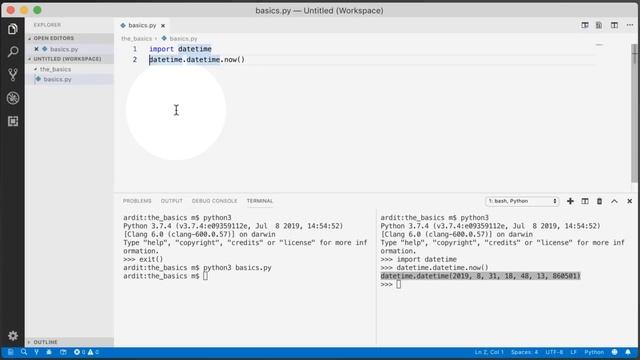Image resolution: width=640 pixels, height=360 pixels.
Task: Collapse the Untitled (Workspace) section
Action: [x=69, y=59]
